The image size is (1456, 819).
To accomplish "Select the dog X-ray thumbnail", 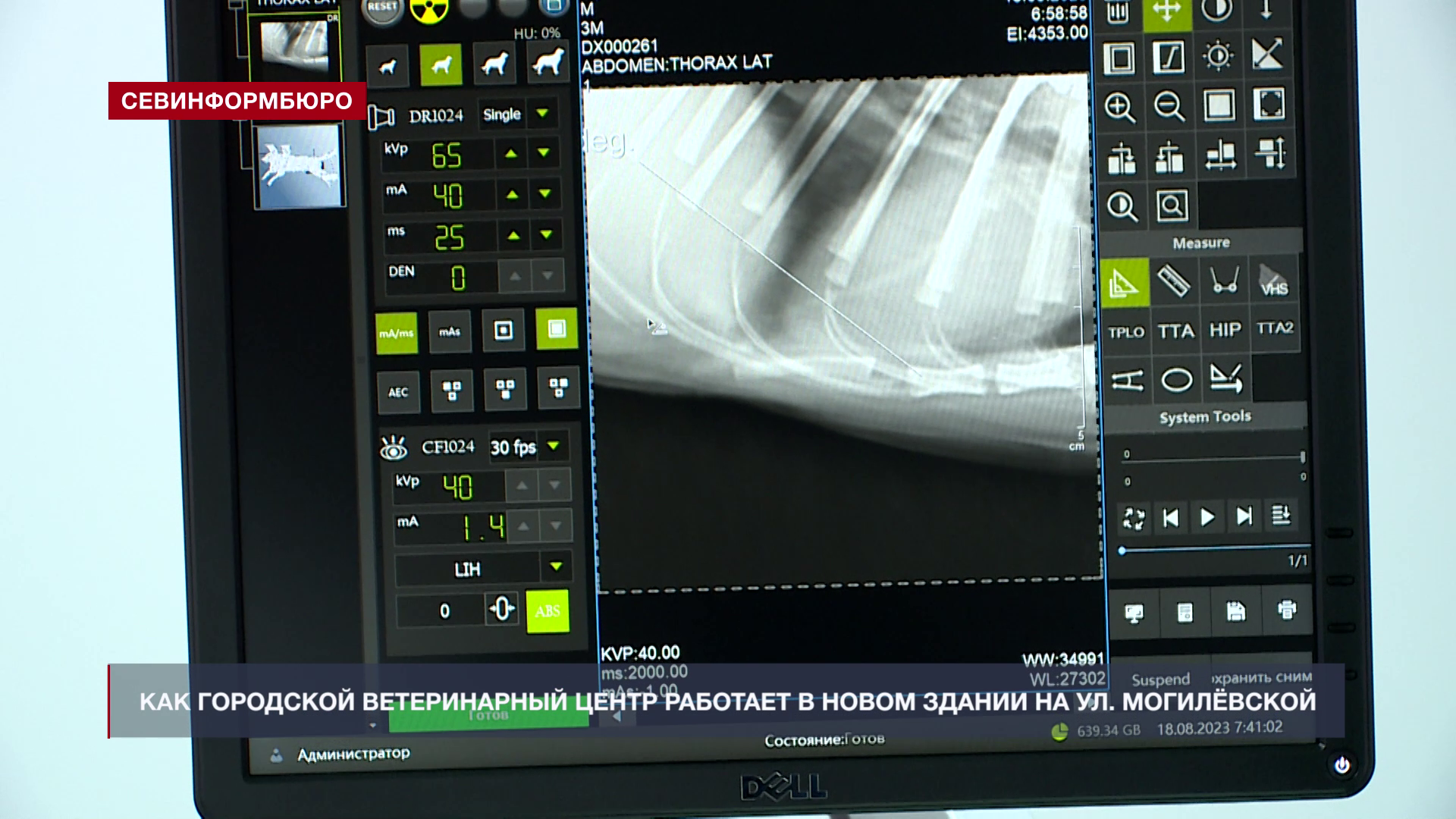I will click(x=299, y=167).
